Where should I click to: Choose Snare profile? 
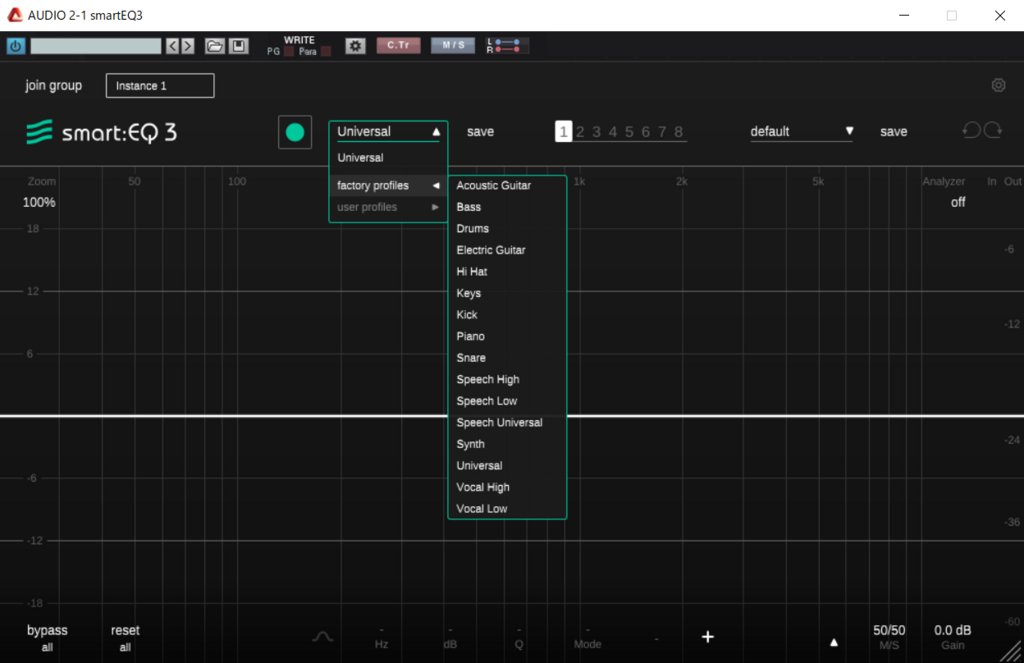tap(507, 358)
